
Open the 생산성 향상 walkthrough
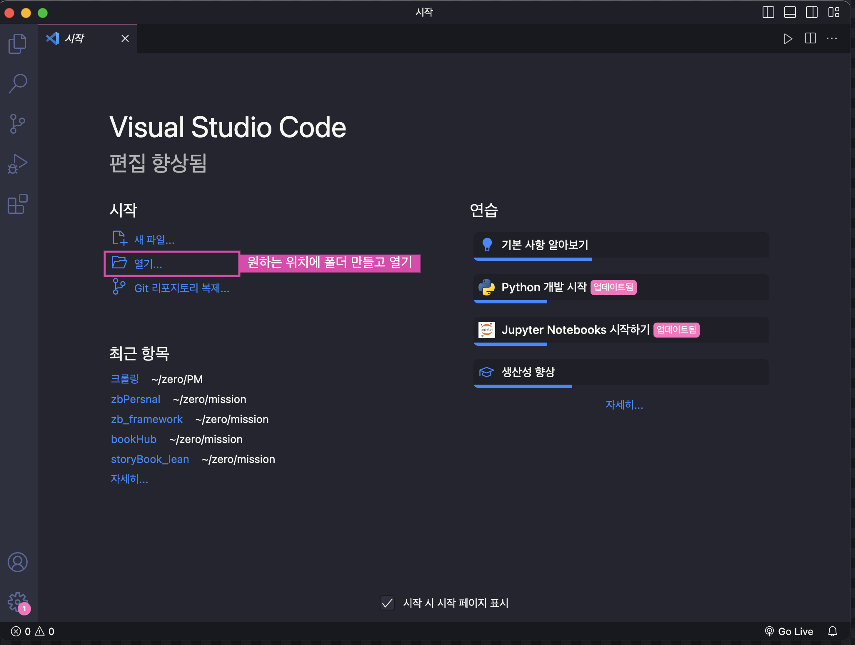pos(621,373)
